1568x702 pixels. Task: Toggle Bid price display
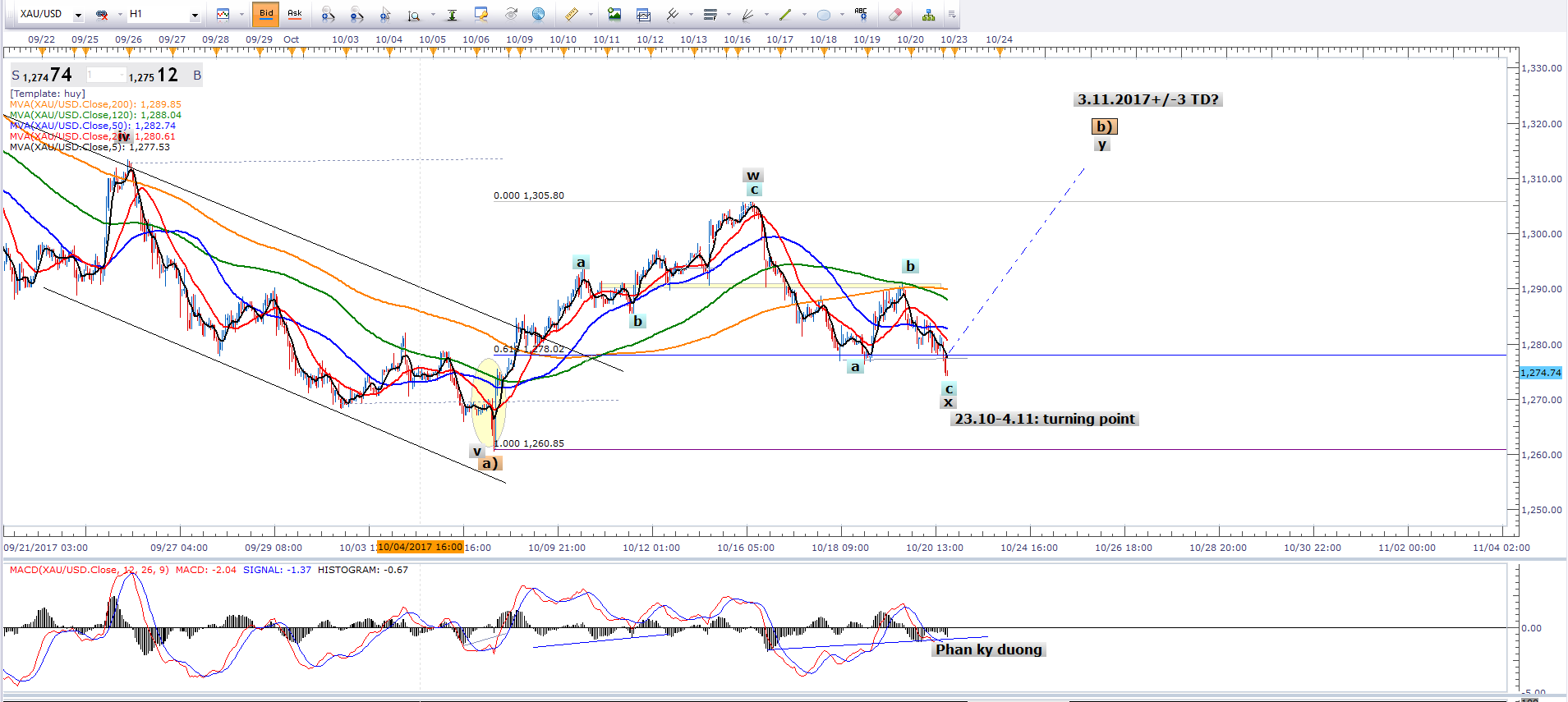coord(266,14)
